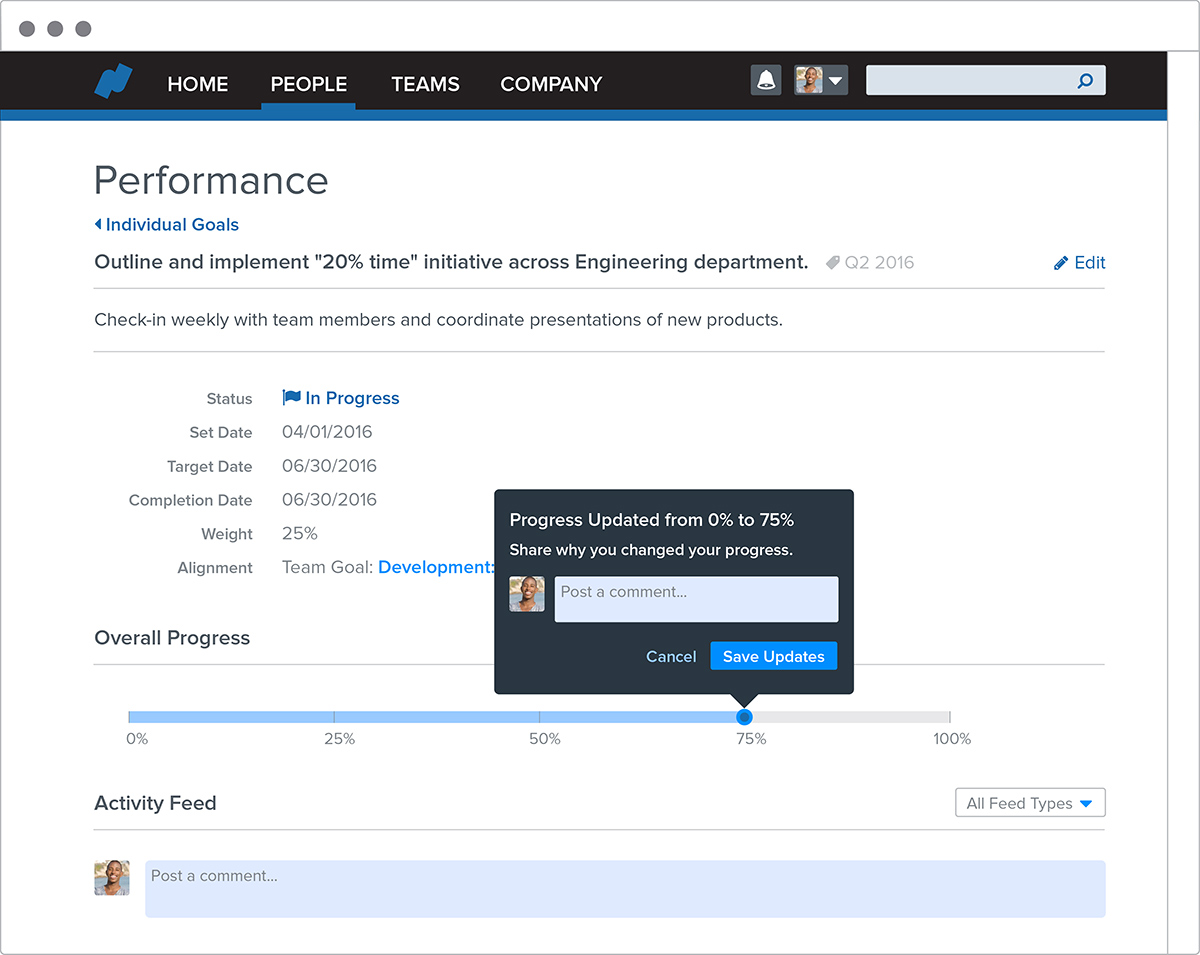This screenshot has height=955, width=1200.
Task: Click the progress slider handle at 75%
Action: (x=744, y=717)
